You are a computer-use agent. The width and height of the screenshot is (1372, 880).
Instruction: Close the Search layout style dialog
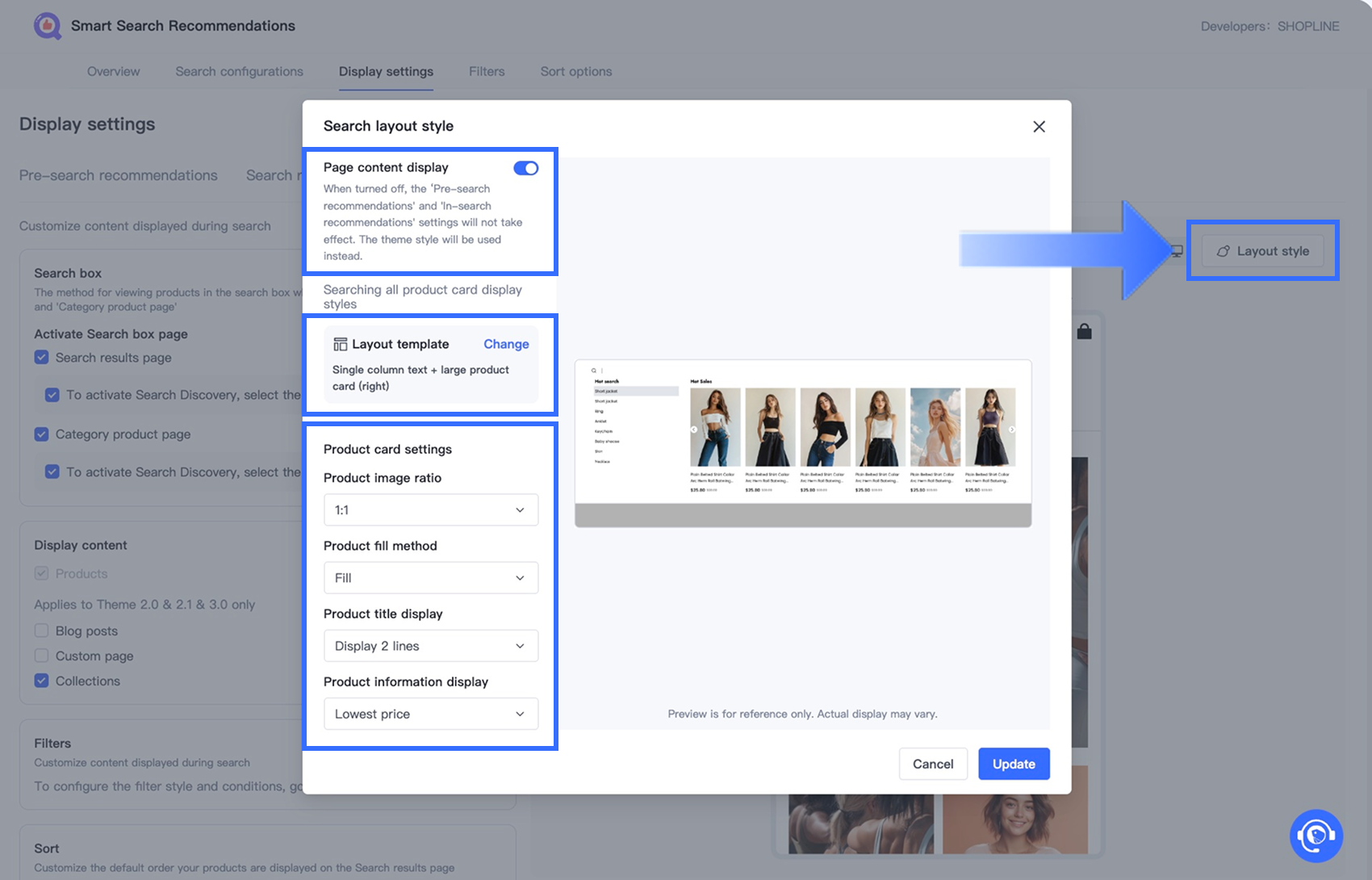(1039, 126)
